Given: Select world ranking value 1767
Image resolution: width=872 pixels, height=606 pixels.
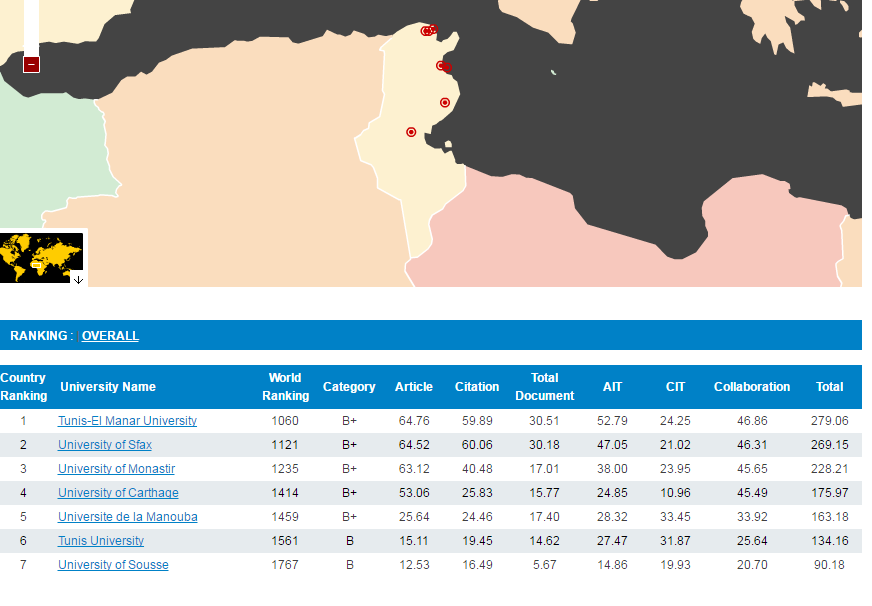Looking at the screenshot, I should pyautogui.click(x=285, y=564).
